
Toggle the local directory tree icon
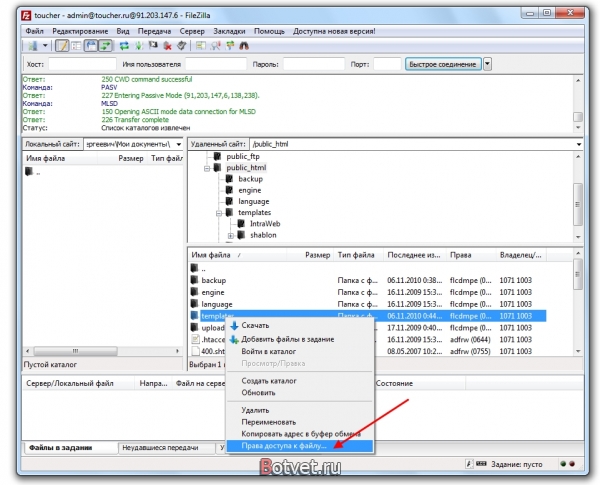click(76, 46)
